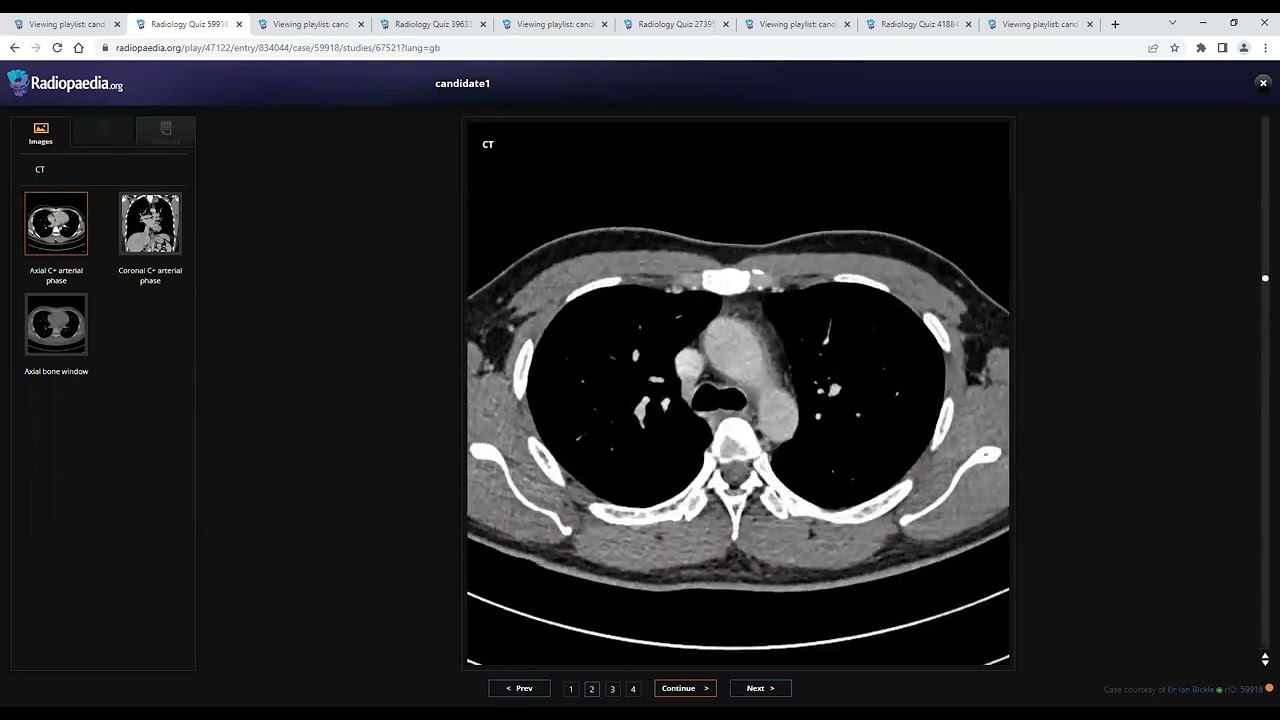Open the tab search dropdown arrow
The image size is (1280, 720).
pos(1172,23)
